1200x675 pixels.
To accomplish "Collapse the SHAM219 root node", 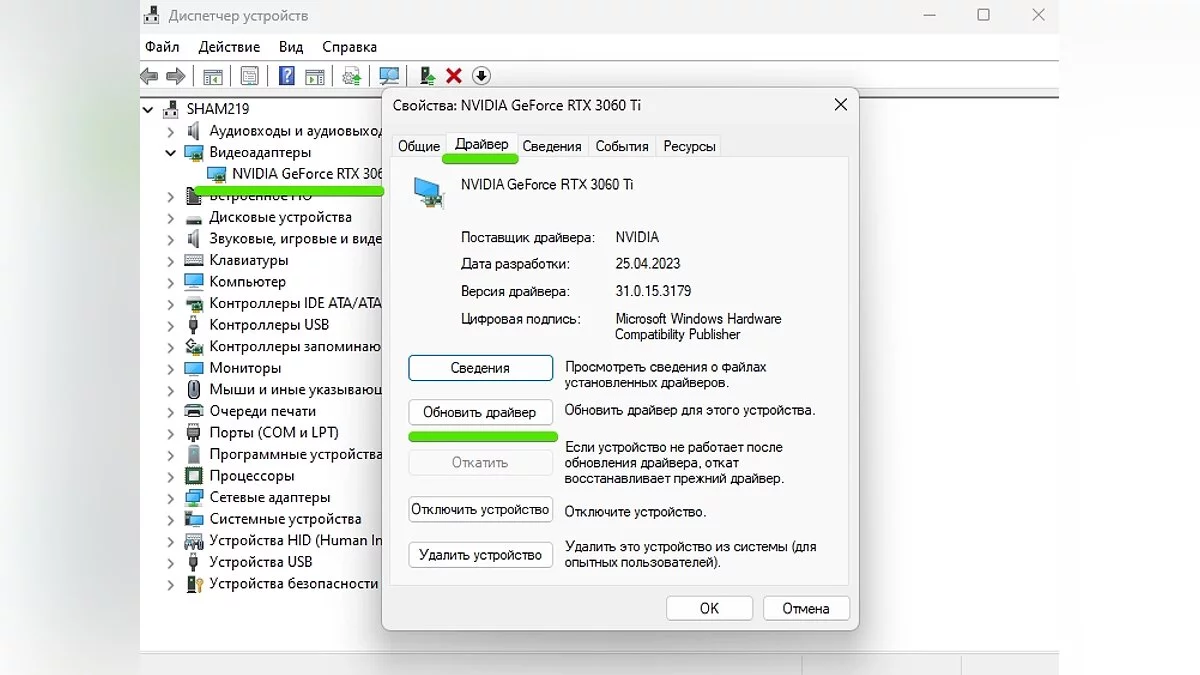I will tap(149, 109).
